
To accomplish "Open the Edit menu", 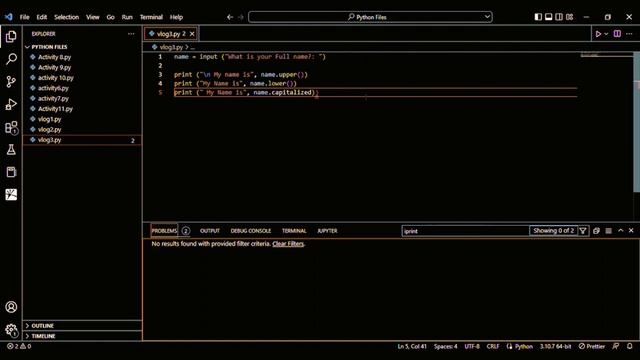I will click(42, 17).
